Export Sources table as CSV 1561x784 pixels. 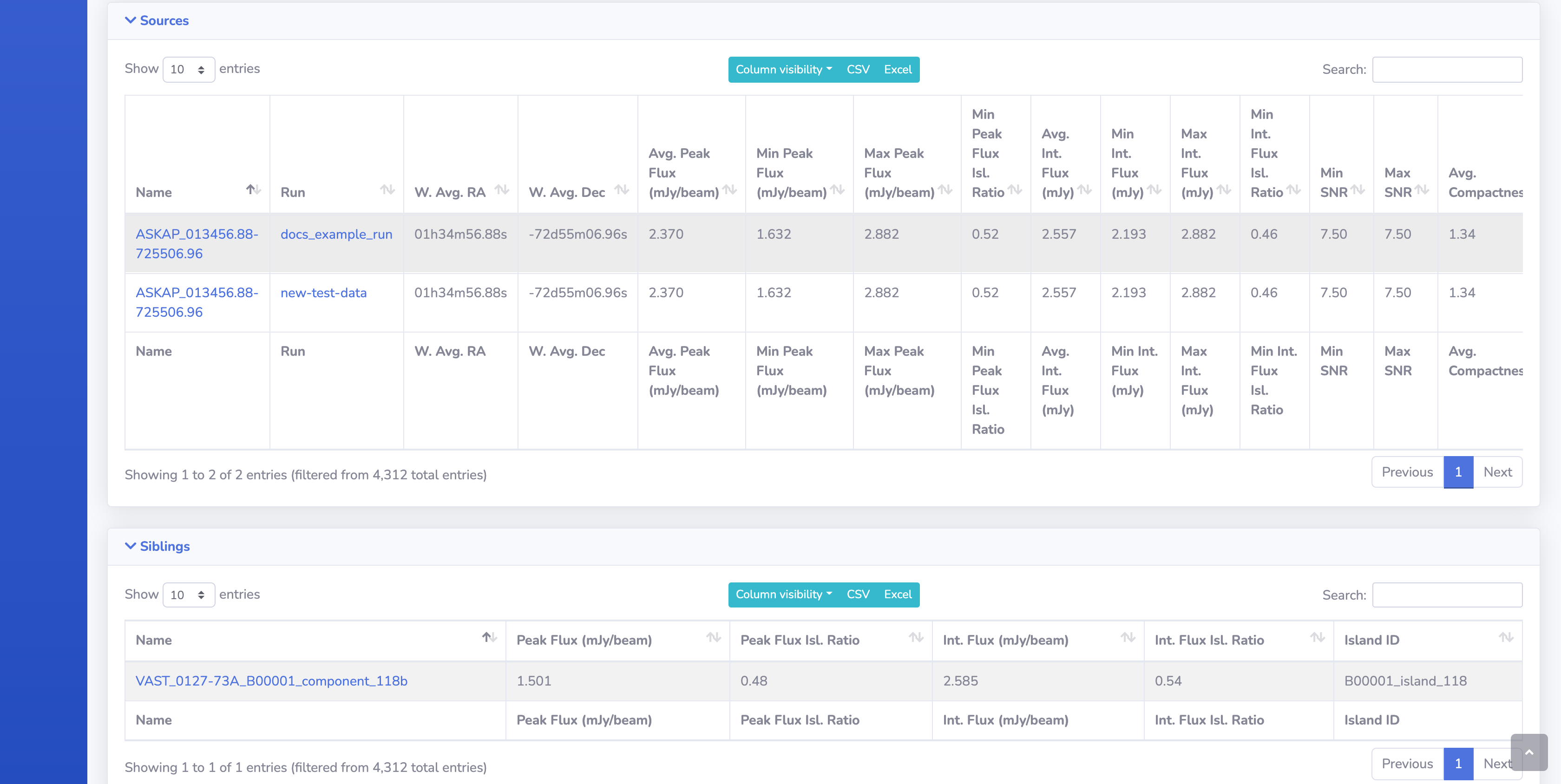(858, 70)
